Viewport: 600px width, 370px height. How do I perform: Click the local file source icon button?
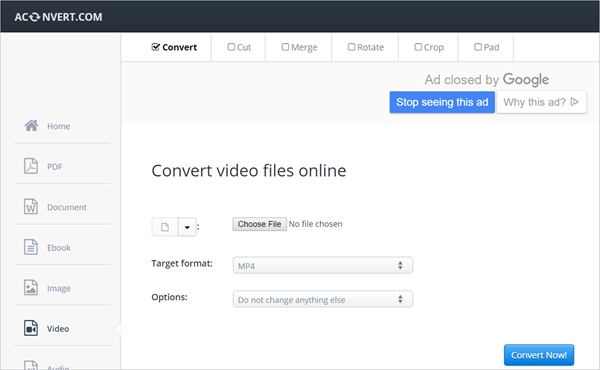click(165, 227)
